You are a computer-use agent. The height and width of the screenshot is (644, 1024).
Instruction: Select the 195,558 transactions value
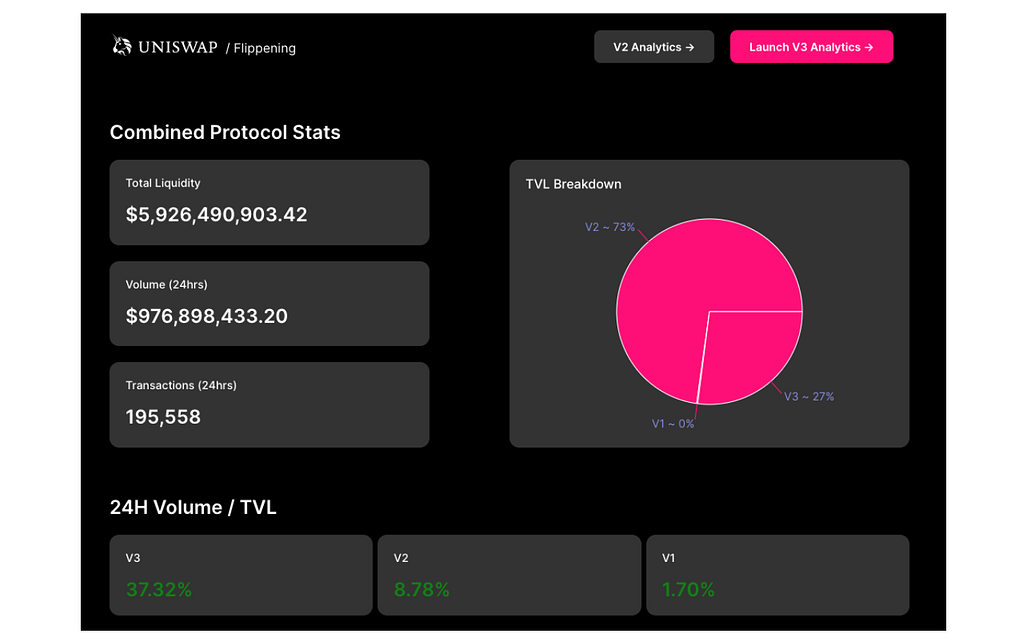[x=163, y=417]
